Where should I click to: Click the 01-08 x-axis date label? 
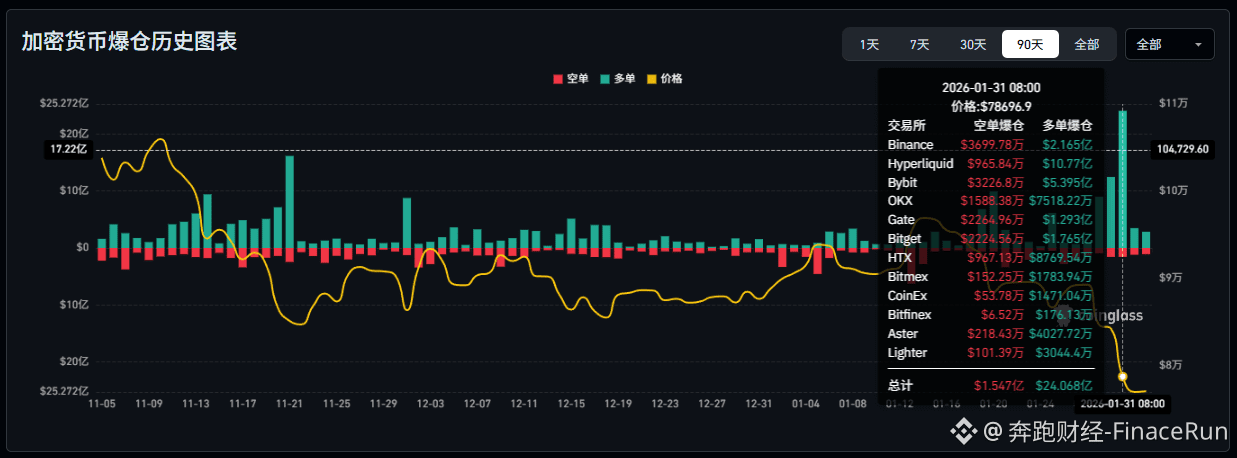pos(853,404)
